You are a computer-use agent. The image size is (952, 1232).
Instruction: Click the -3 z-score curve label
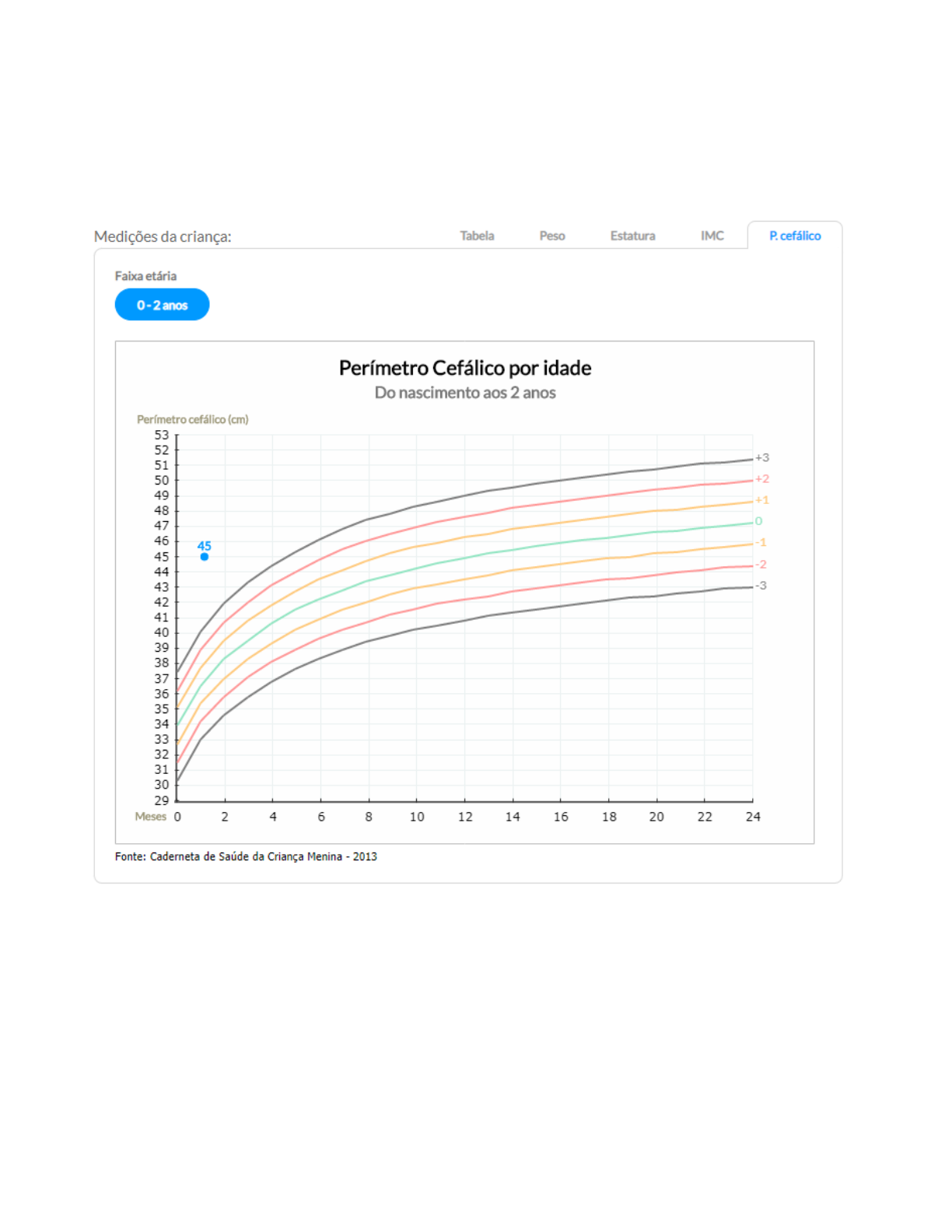point(761,586)
